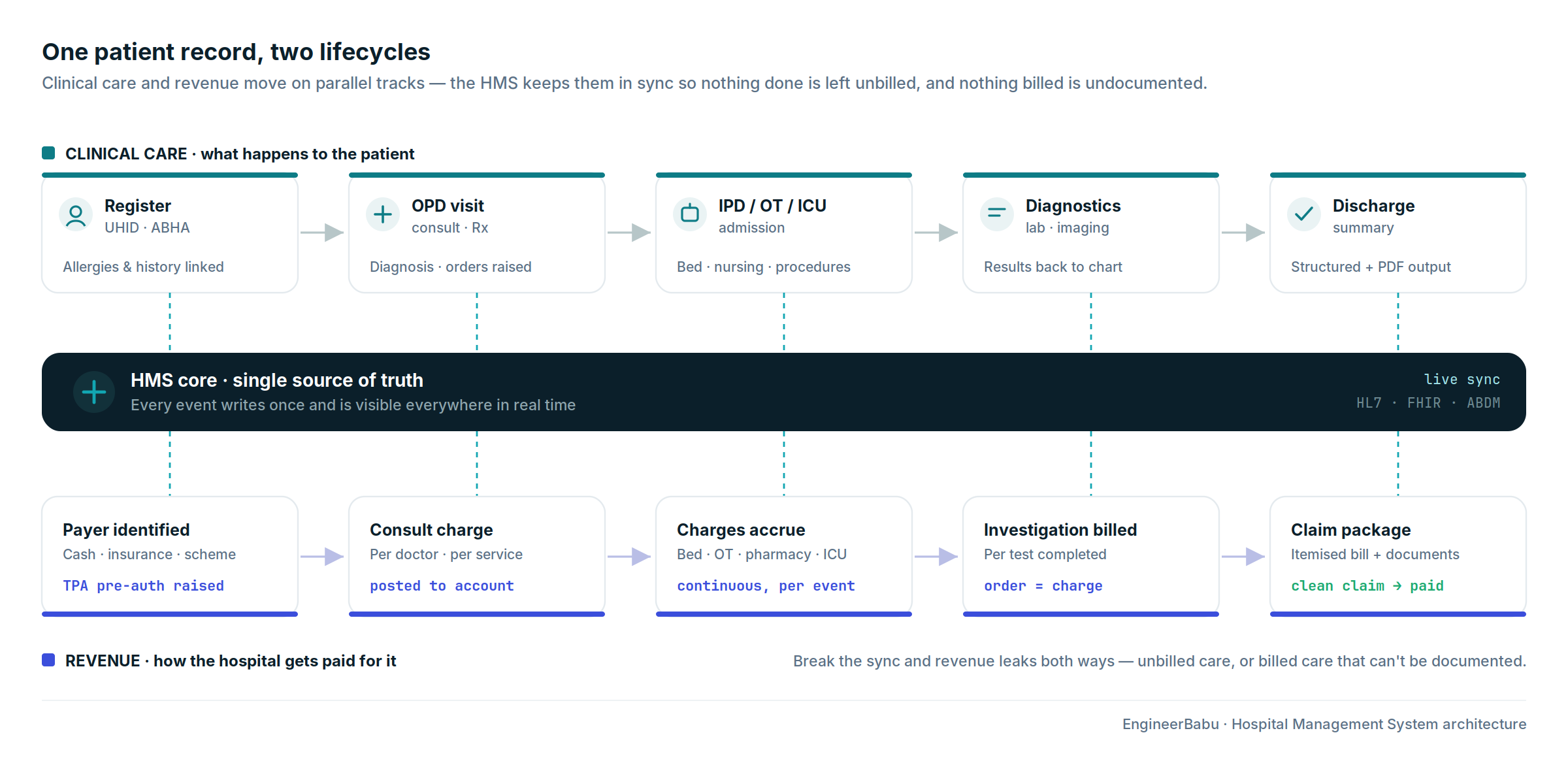Click the 'clean claim → paid' text
Screen dimensions: 1568x784
tap(1367, 586)
